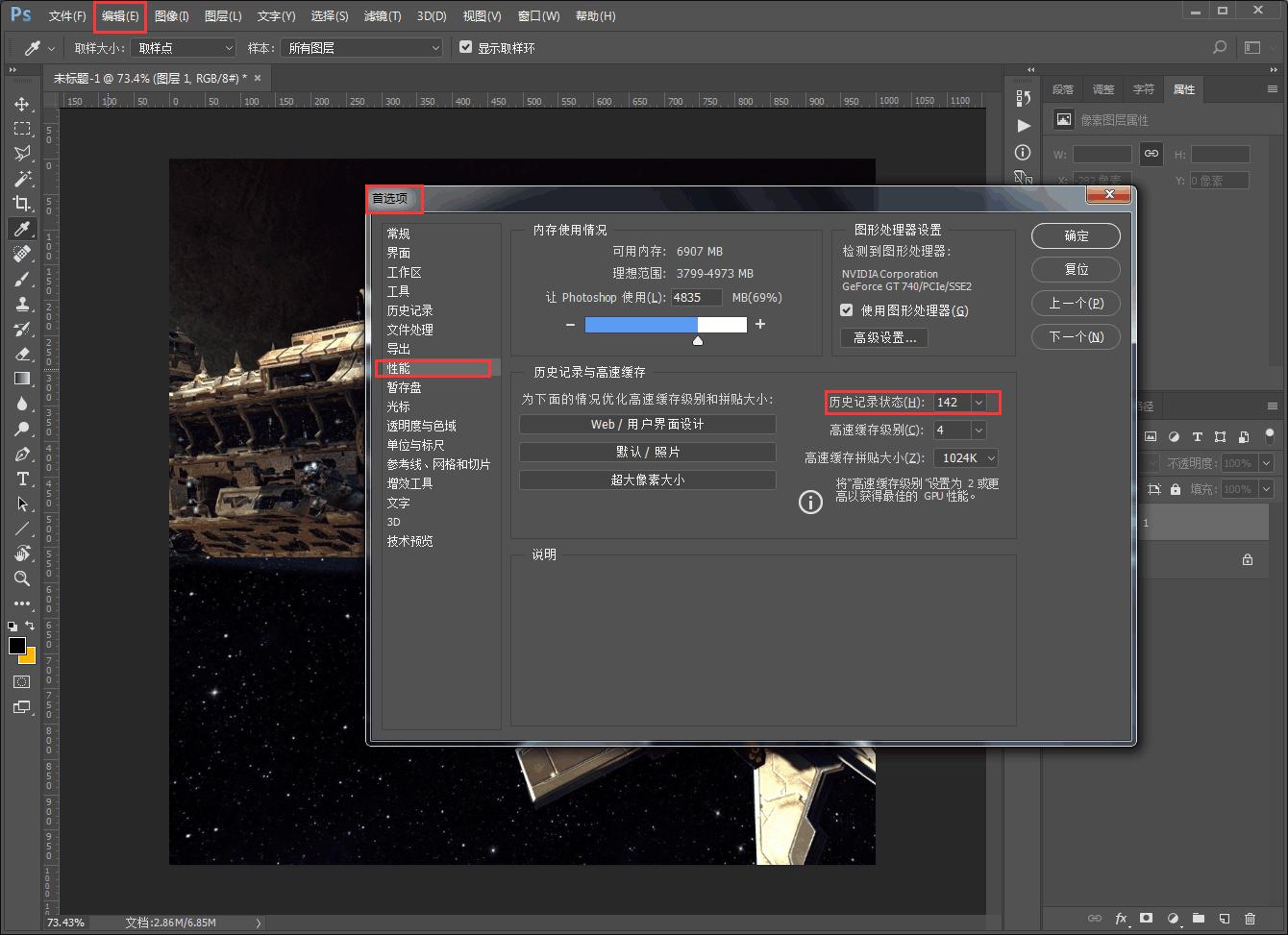Select the Pen tool
The width and height of the screenshot is (1288, 935).
21,454
